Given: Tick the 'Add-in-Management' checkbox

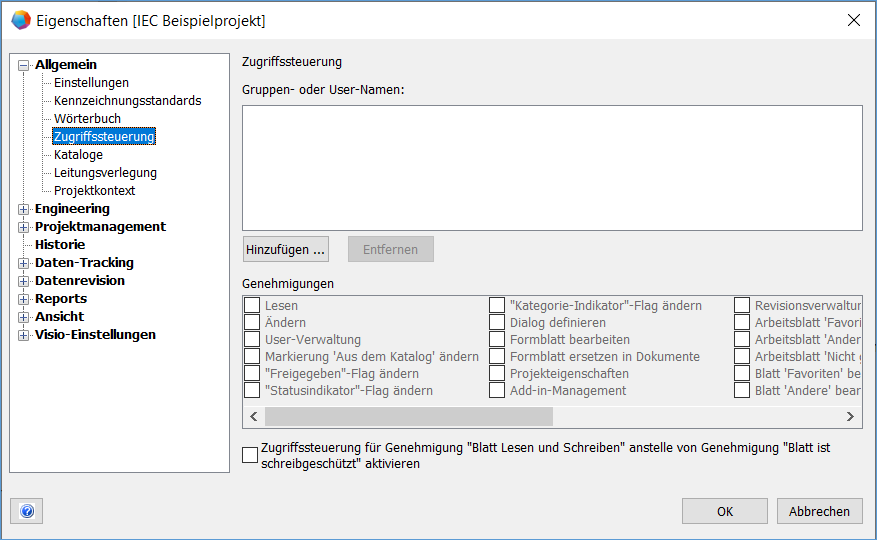Looking at the screenshot, I should point(497,391).
